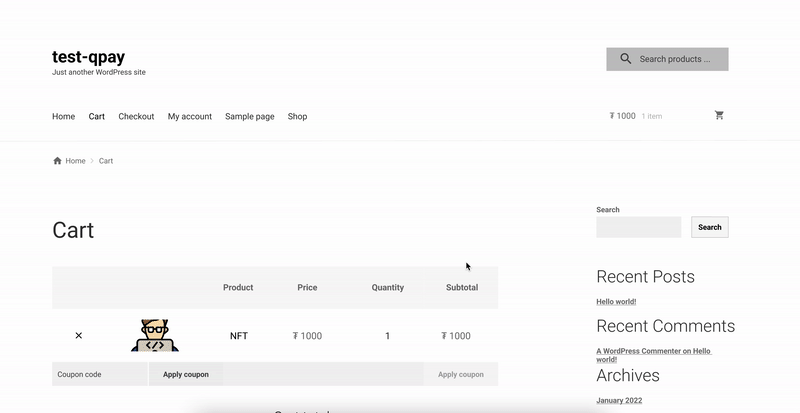Screen dimensions: 800x413
Task: Click the test-qpay site title
Action: (88, 57)
